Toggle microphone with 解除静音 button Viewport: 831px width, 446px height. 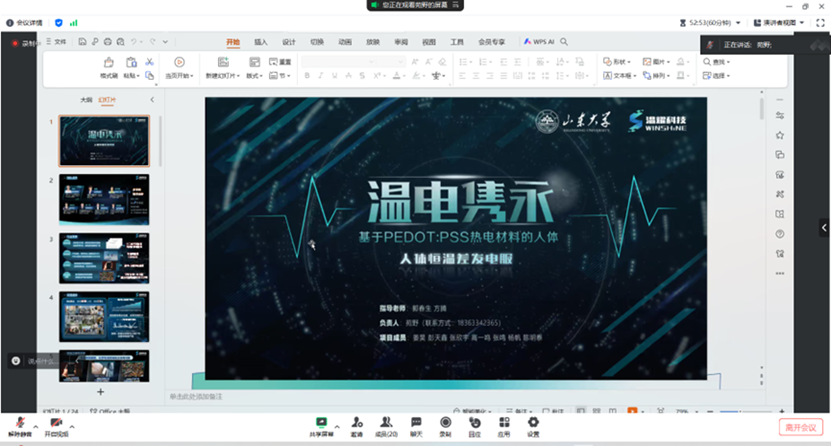[x=18, y=426]
